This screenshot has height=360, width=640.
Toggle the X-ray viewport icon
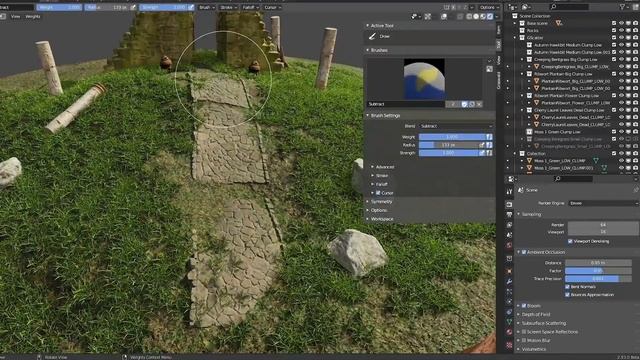click(460, 16)
